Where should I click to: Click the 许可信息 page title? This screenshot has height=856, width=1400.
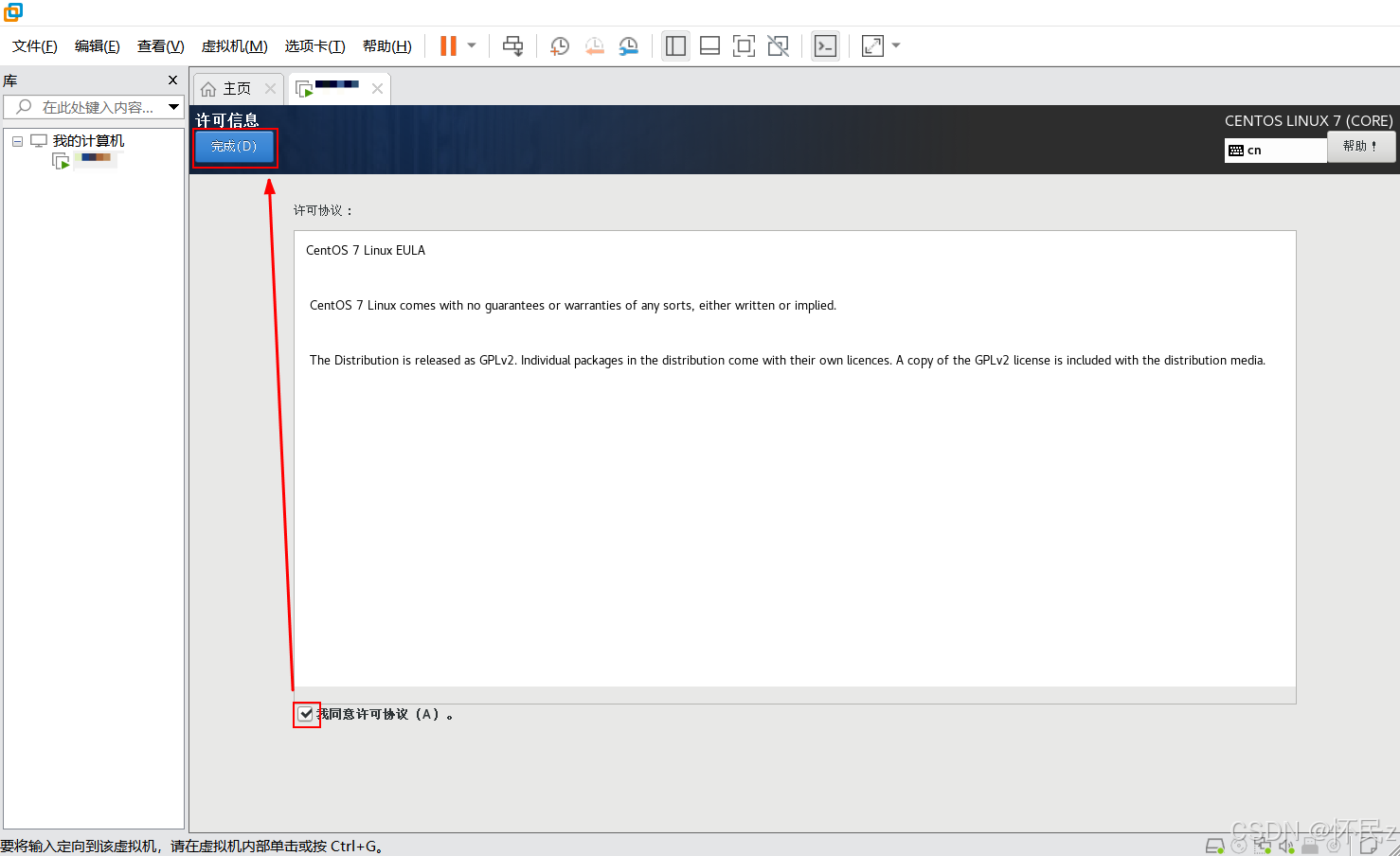227,119
